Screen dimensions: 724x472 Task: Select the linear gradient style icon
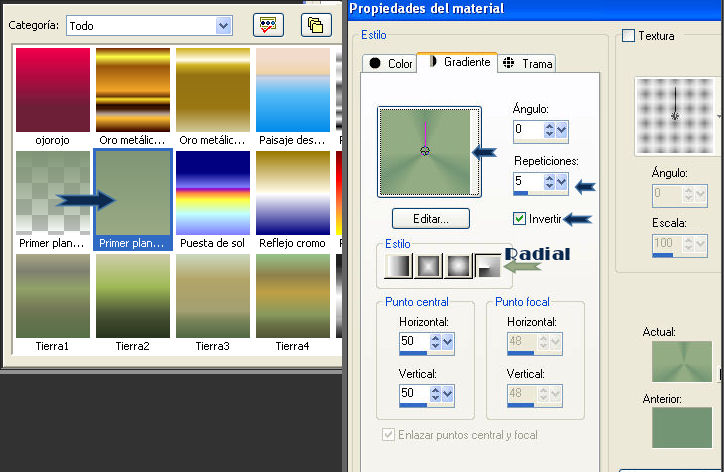(x=398, y=266)
